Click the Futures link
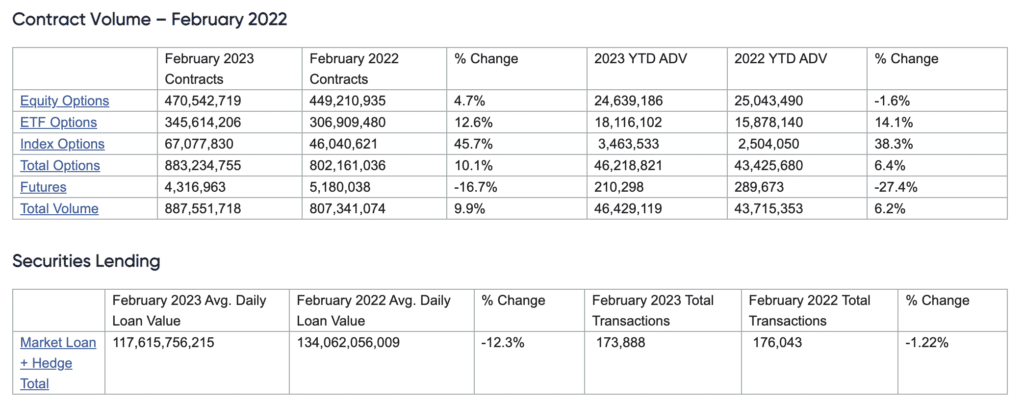1024x403 pixels. pyautogui.click(x=44, y=186)
